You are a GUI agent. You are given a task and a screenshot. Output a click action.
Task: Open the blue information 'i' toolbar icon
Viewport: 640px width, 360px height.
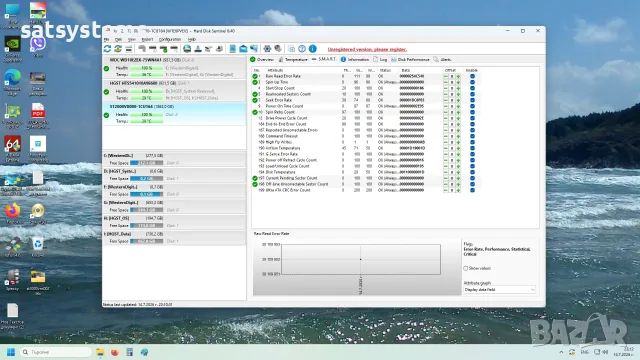(x=313, y=49)
